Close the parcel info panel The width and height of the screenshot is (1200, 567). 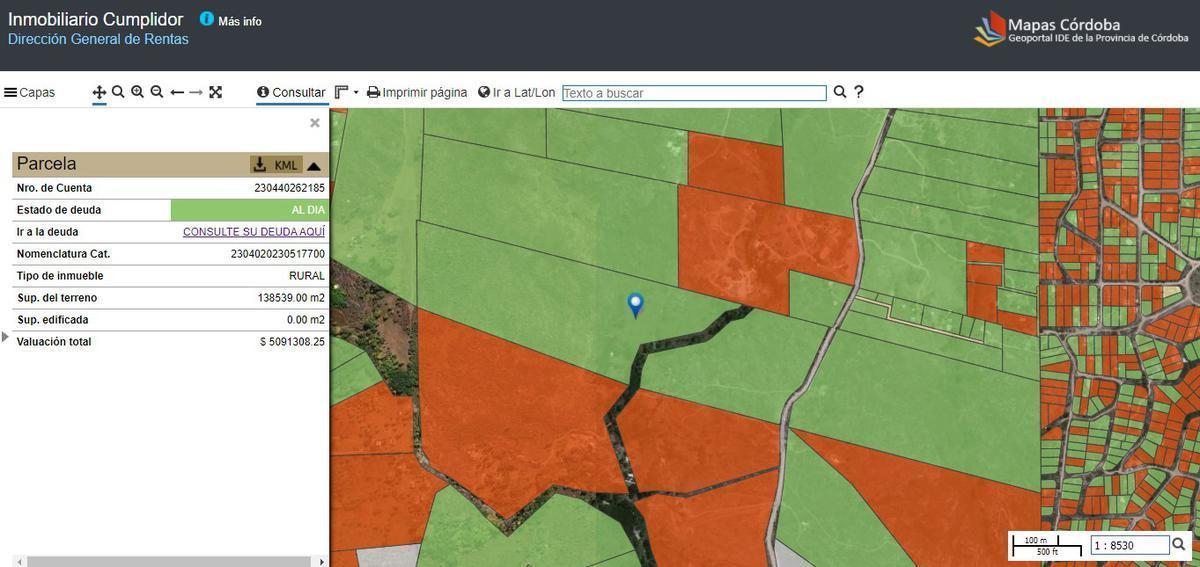(315, 123)
